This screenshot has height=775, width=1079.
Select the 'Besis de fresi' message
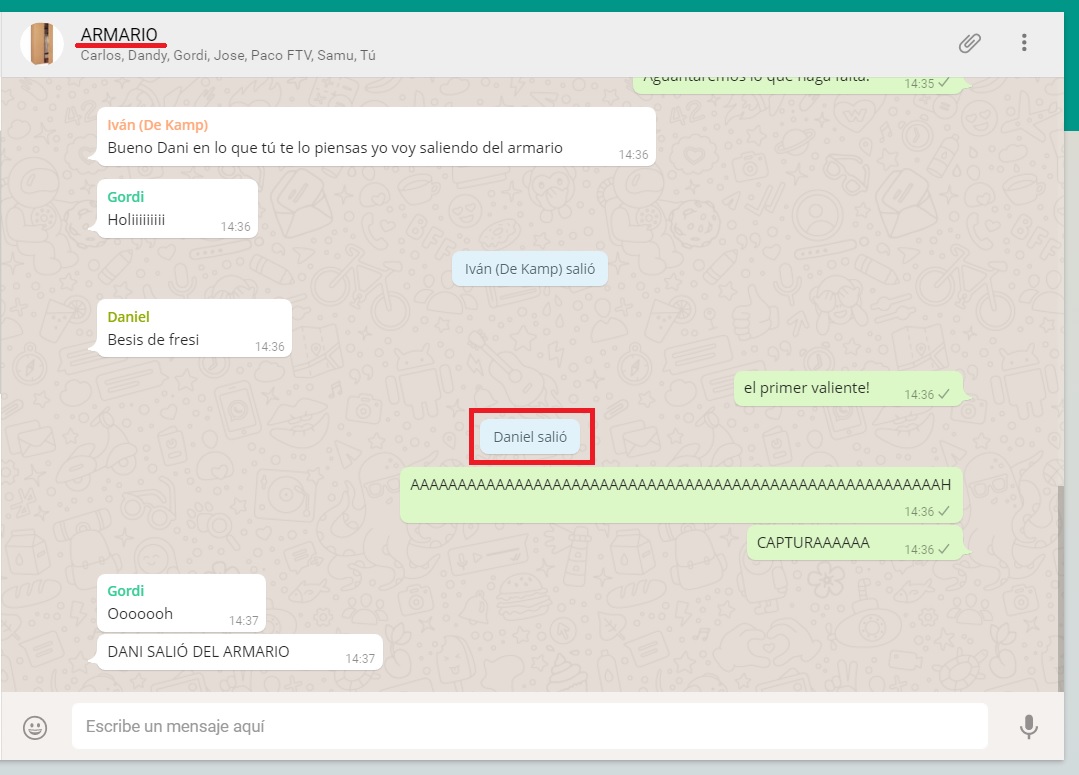(x=153, y=340)
